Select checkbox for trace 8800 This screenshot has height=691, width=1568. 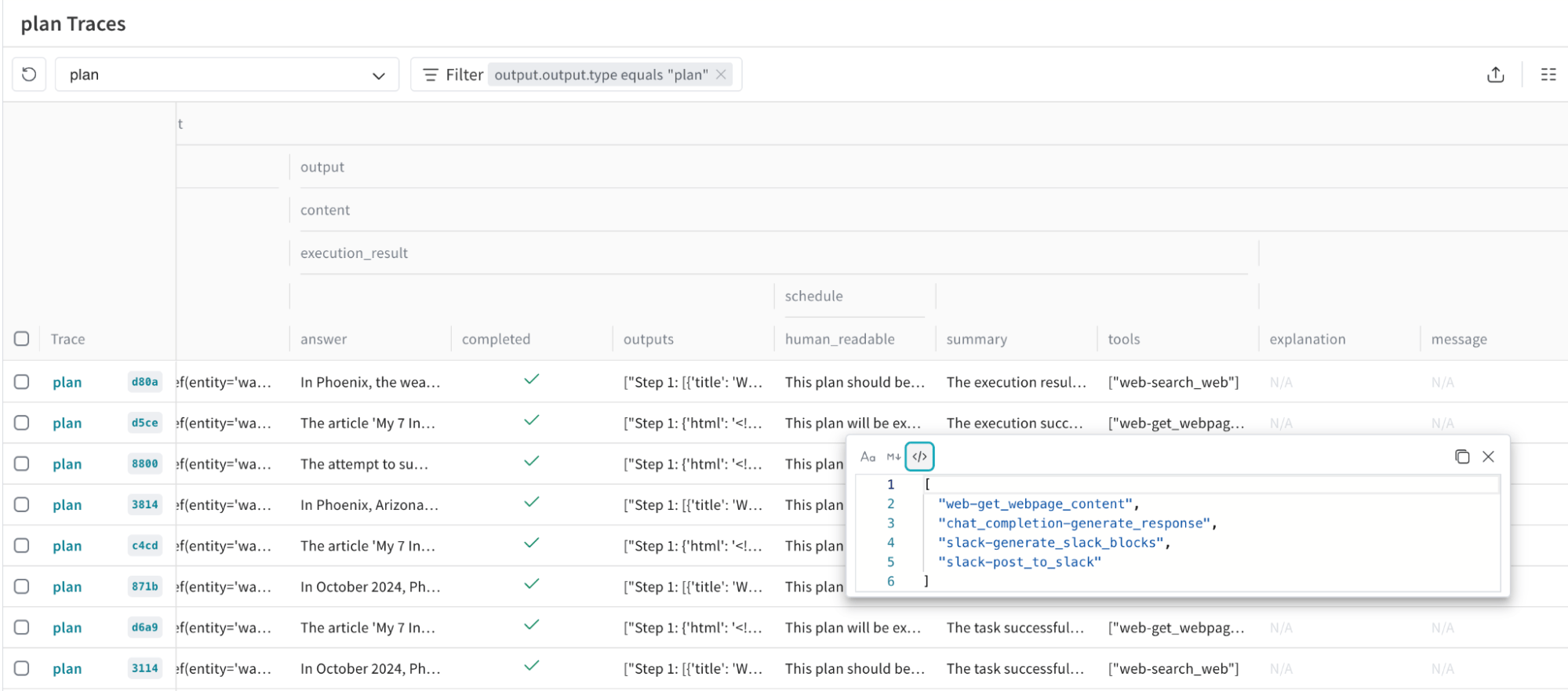(x=22, y=464)
